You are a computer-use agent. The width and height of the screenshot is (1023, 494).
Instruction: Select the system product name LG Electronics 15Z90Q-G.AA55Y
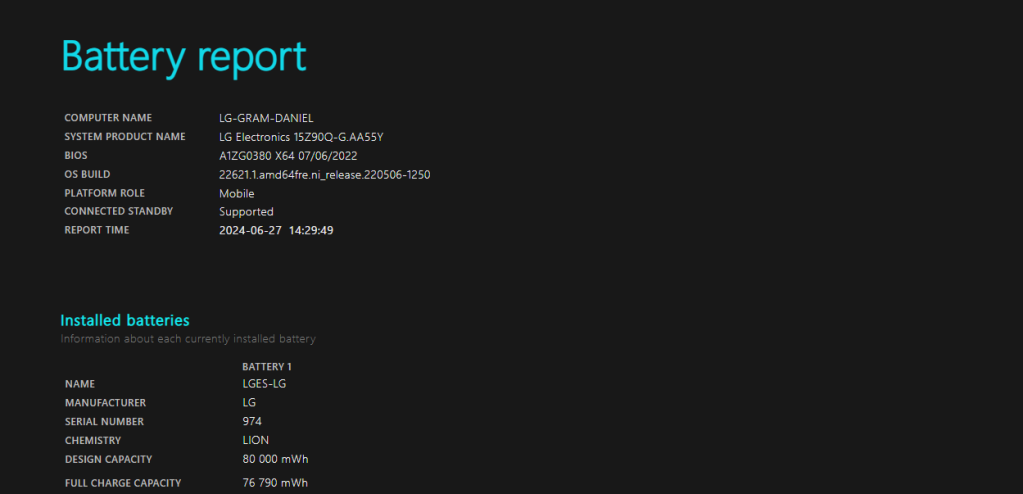point(301,137)
